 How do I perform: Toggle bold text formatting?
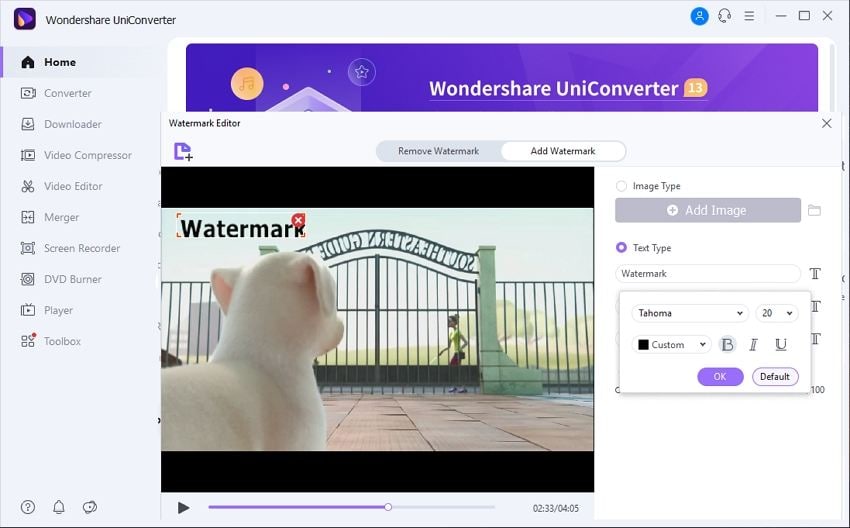(x=727, y=344)
